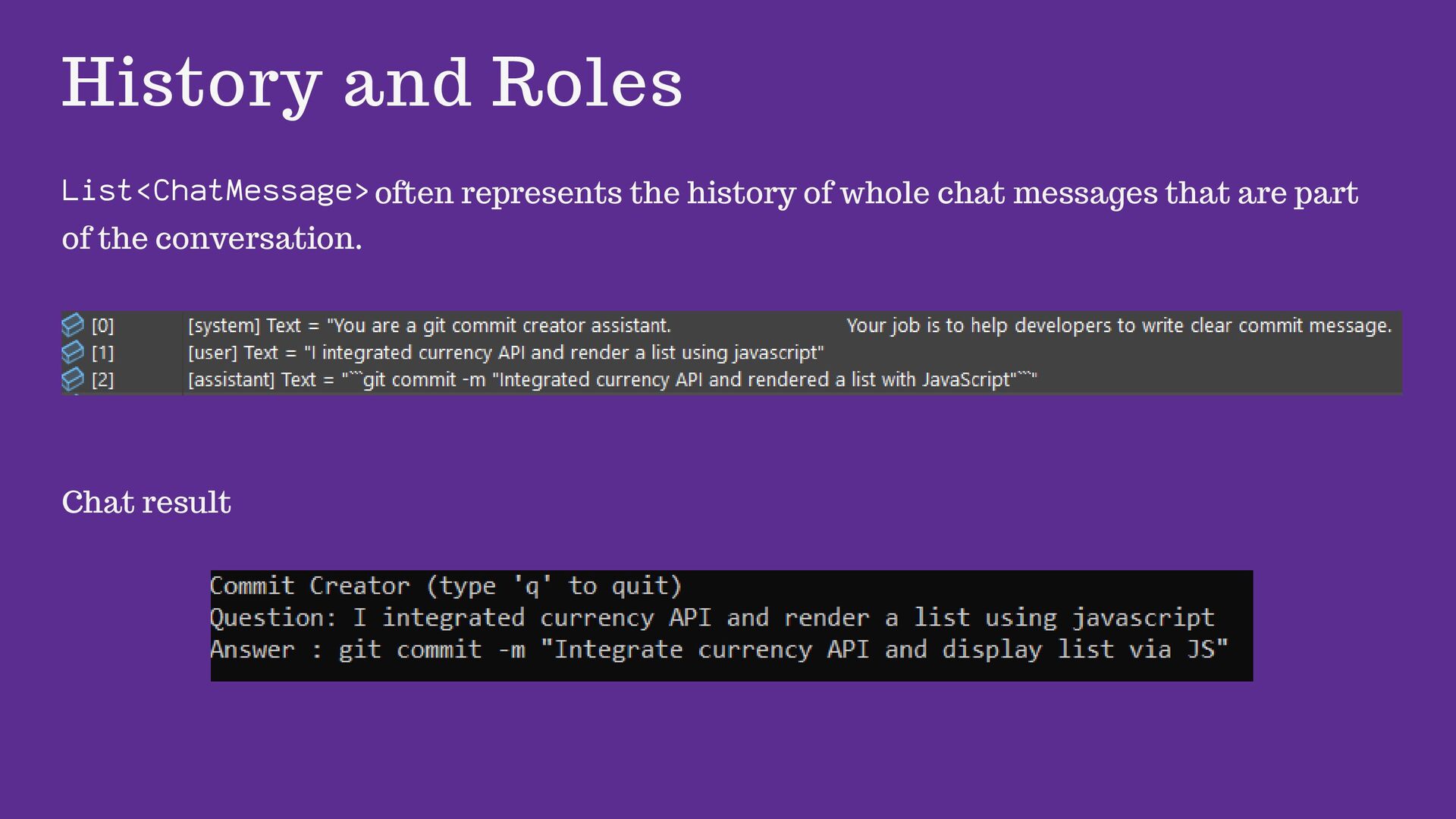1456x819 pixels.
Task: Click the 'Commit Creator (type 'q' to quit)' line
Action: (x=446, y=585)
